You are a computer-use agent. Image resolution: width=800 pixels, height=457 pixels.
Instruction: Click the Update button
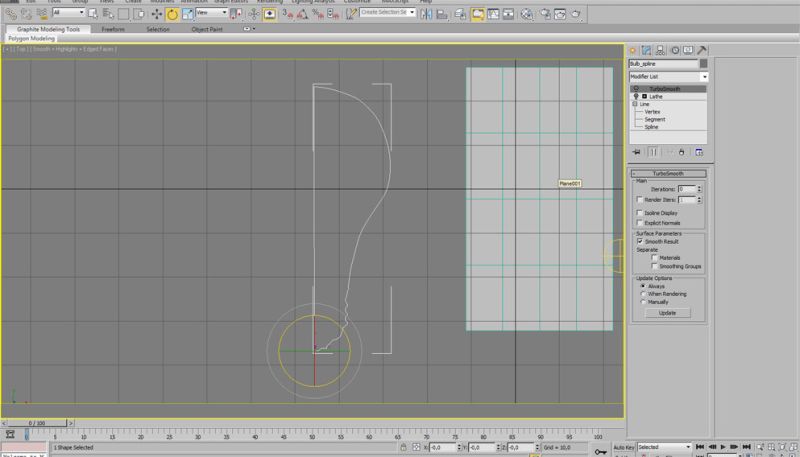[x=667, y=313]
